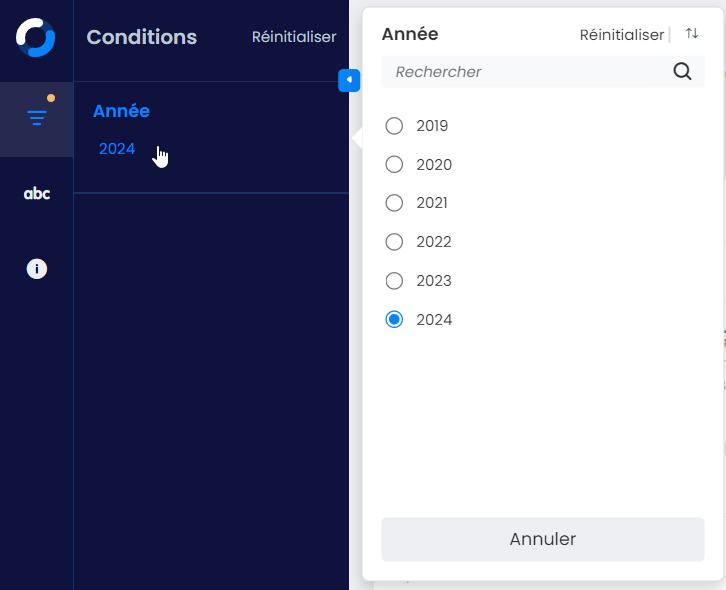Select the 2021 radio button
Screen dimensions: 726x590
point(394,203)
